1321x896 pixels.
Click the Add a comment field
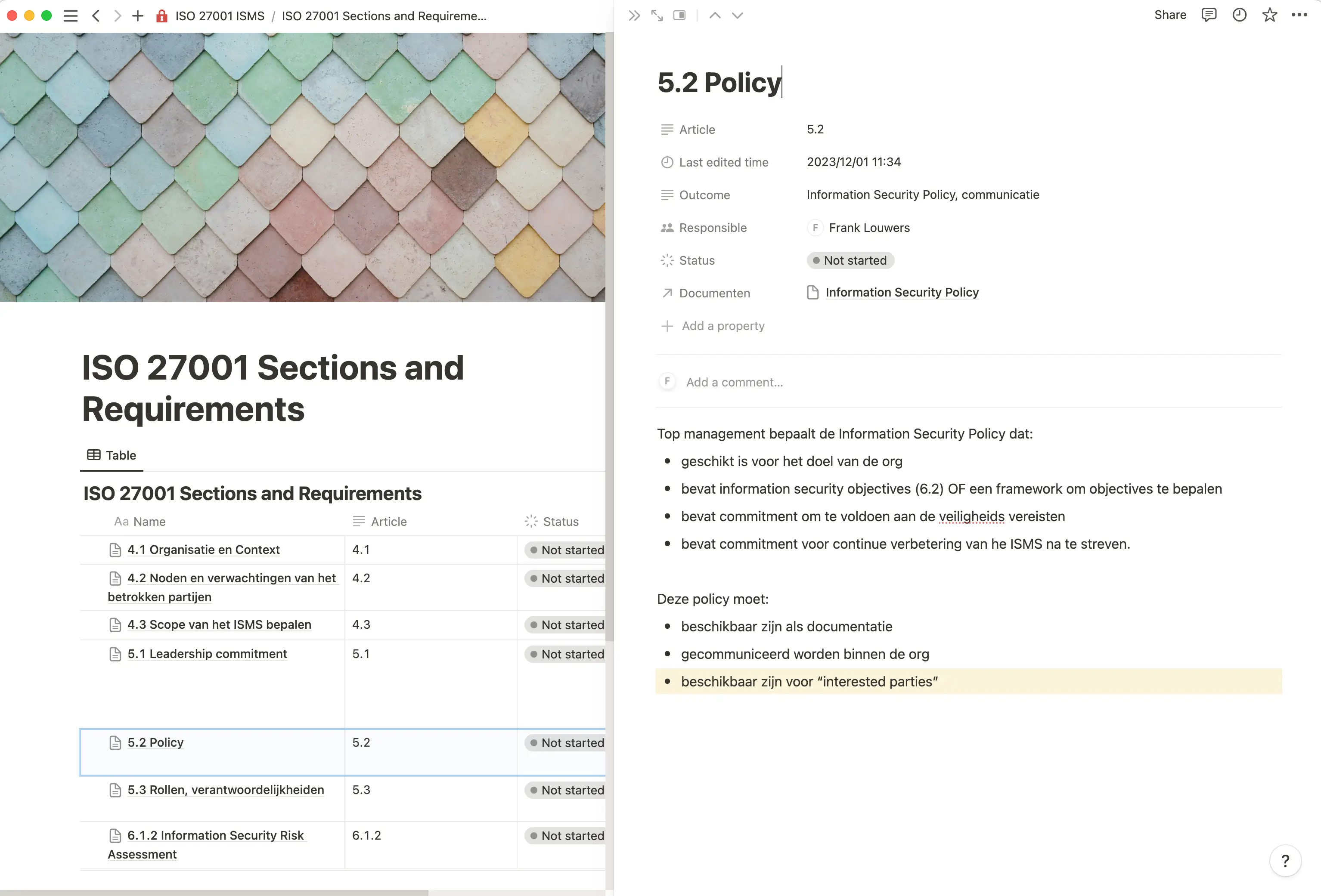coord(735,383)
